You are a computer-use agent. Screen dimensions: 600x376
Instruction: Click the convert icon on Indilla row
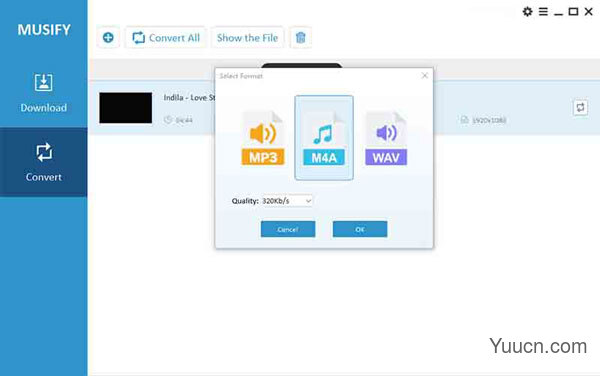click(x=580, y=107)
